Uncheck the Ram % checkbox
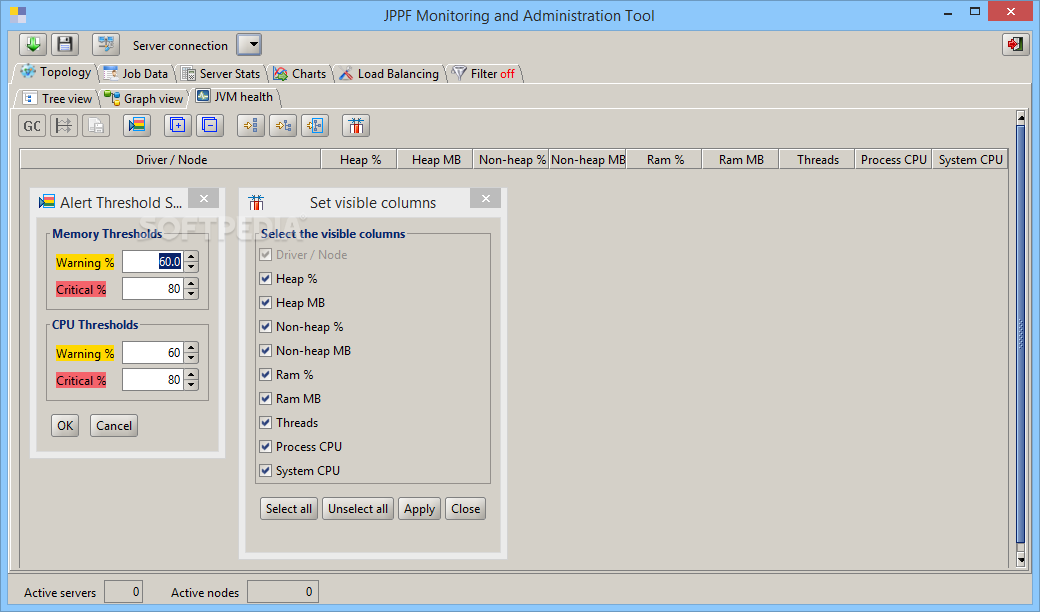The width and height of the screenshot is (1040, 612). pyautogui.click(x=265, y=375)
